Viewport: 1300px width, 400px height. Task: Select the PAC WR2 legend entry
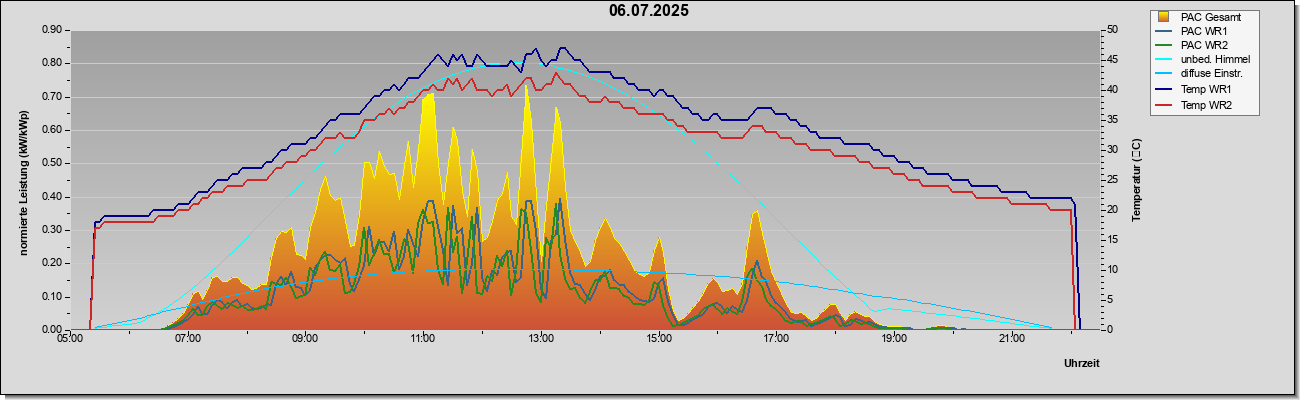point(1201,45)
